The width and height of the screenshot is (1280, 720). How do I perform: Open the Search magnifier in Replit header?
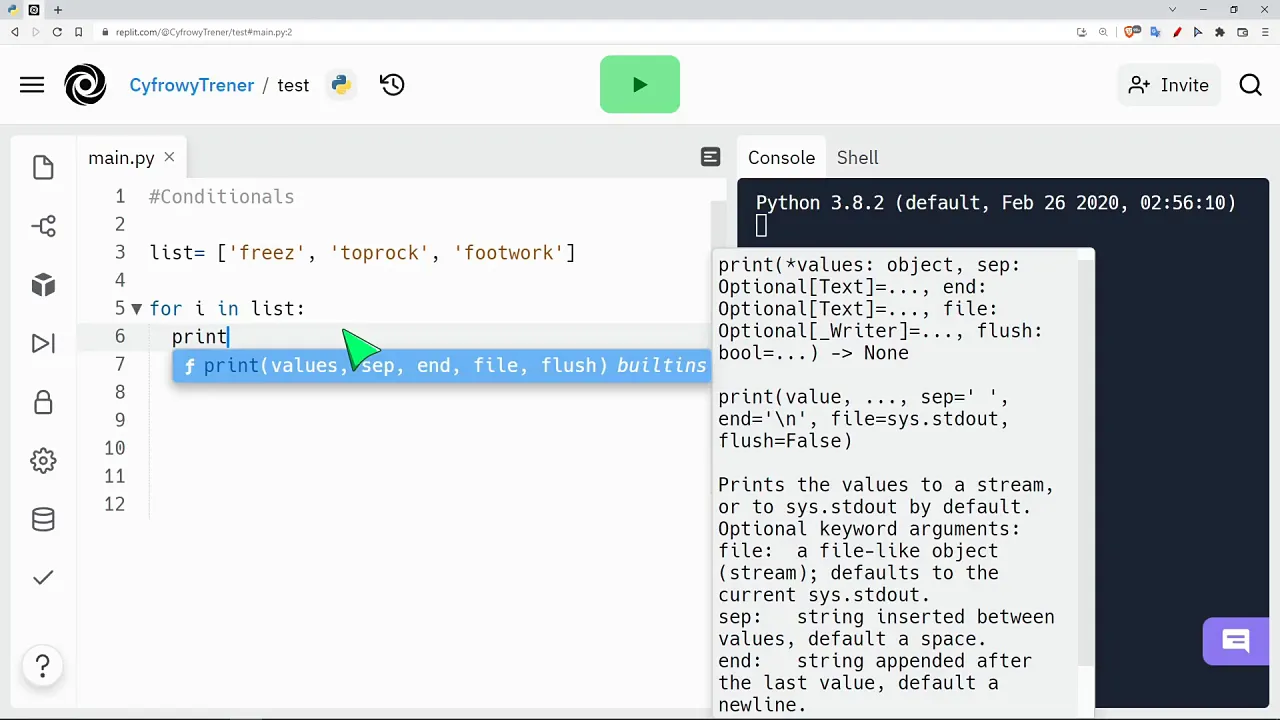1250,85
